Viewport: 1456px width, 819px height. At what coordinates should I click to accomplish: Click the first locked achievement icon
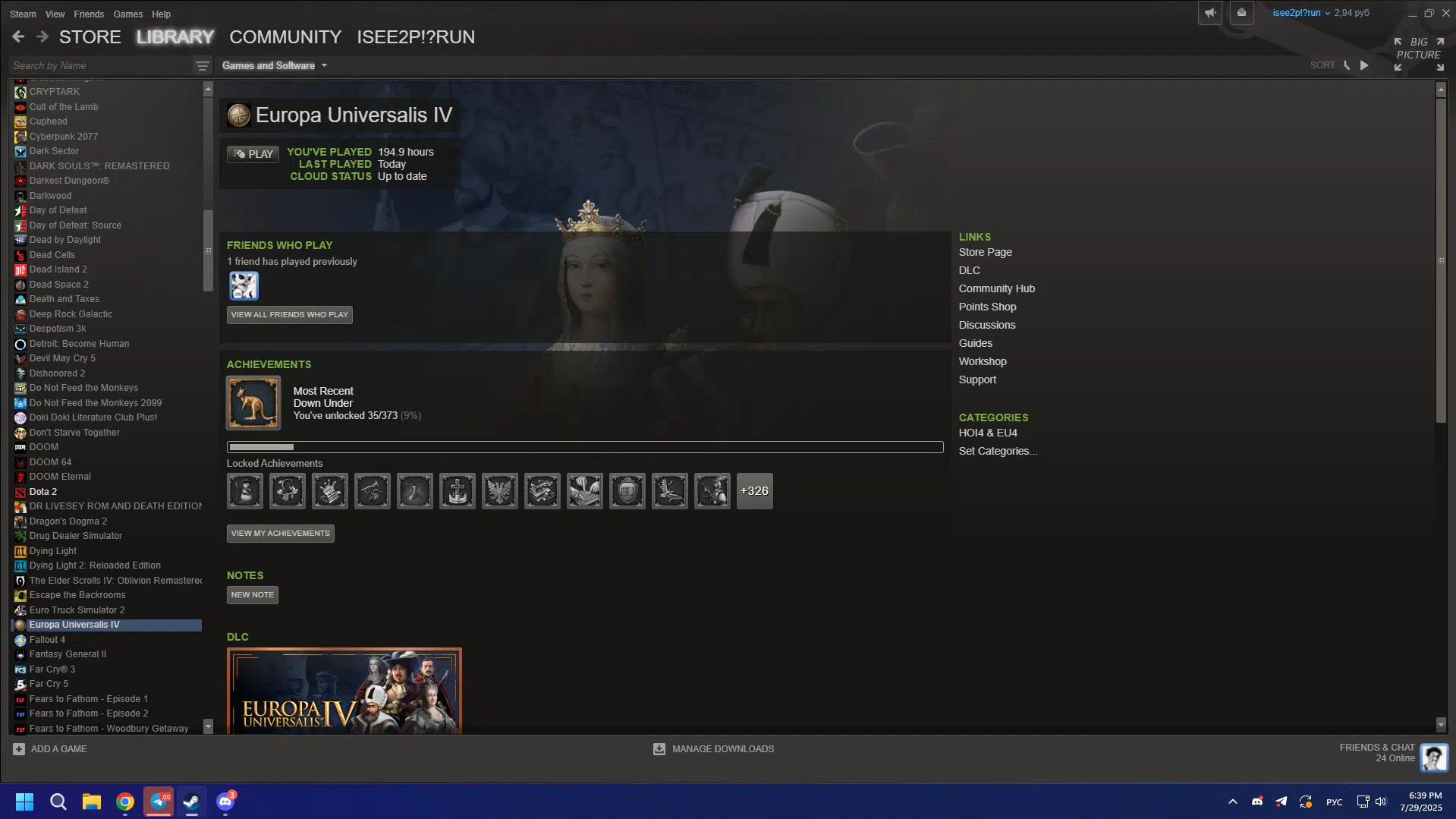tap(245, 491)
